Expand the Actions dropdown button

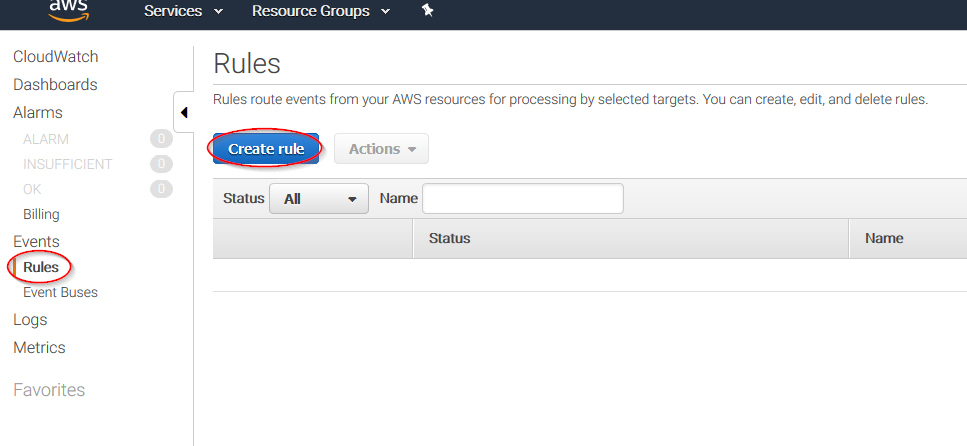(381, 149)
